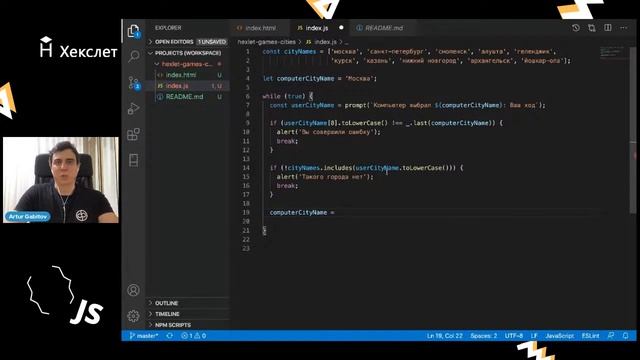Expand the Timeline panel
Viewport: 640px width, 360px height.
(x=188, y=314)
